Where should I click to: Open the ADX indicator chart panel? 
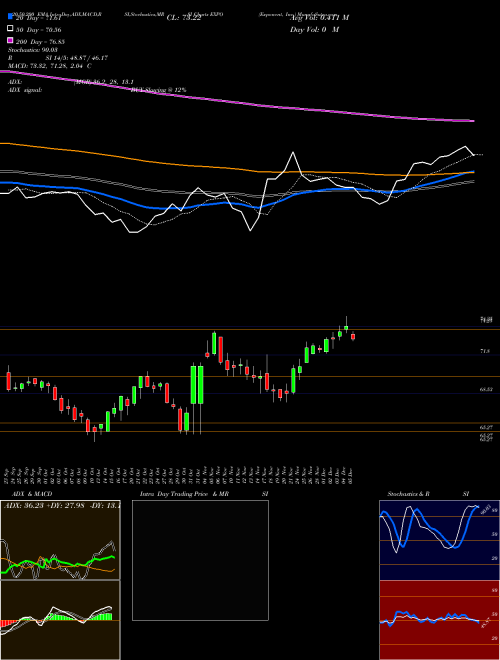click(x=60, y=540)
